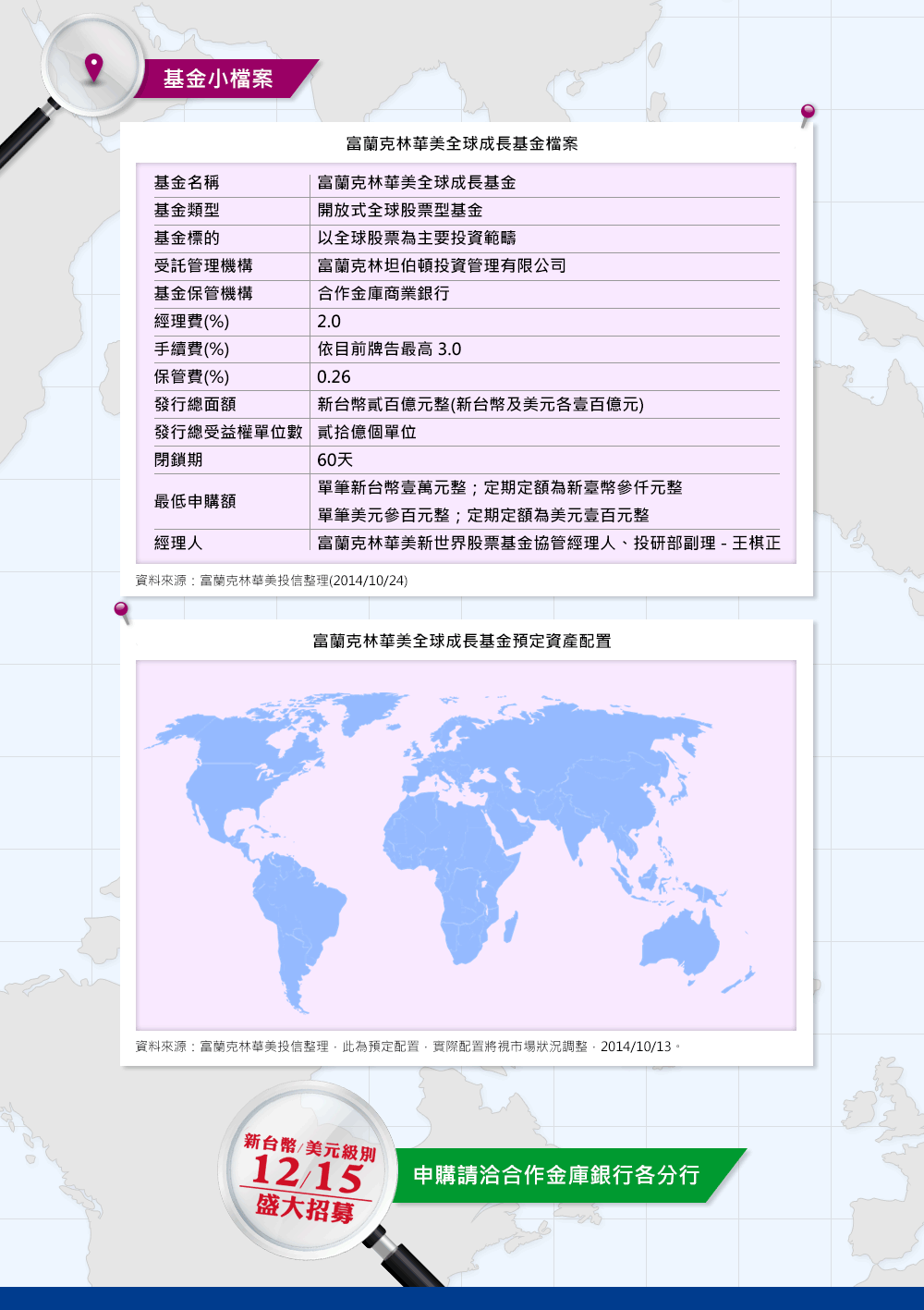Click the 富蘭克林華美全球成長基金檔案 table title
The image size is (924, 1310).
tap(461, 143)
